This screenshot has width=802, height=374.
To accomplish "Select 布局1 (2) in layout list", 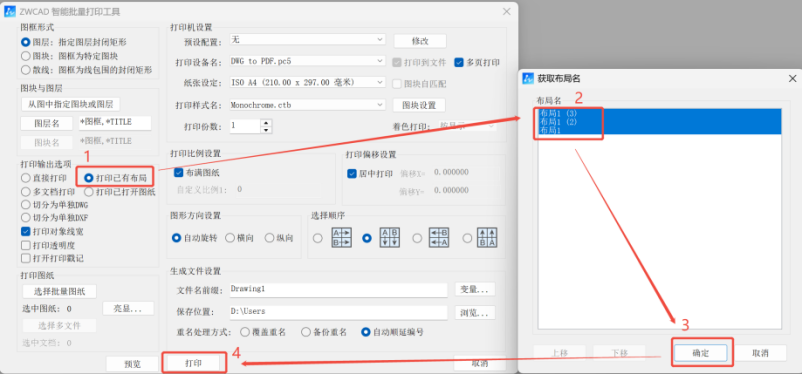I will 659,122.
